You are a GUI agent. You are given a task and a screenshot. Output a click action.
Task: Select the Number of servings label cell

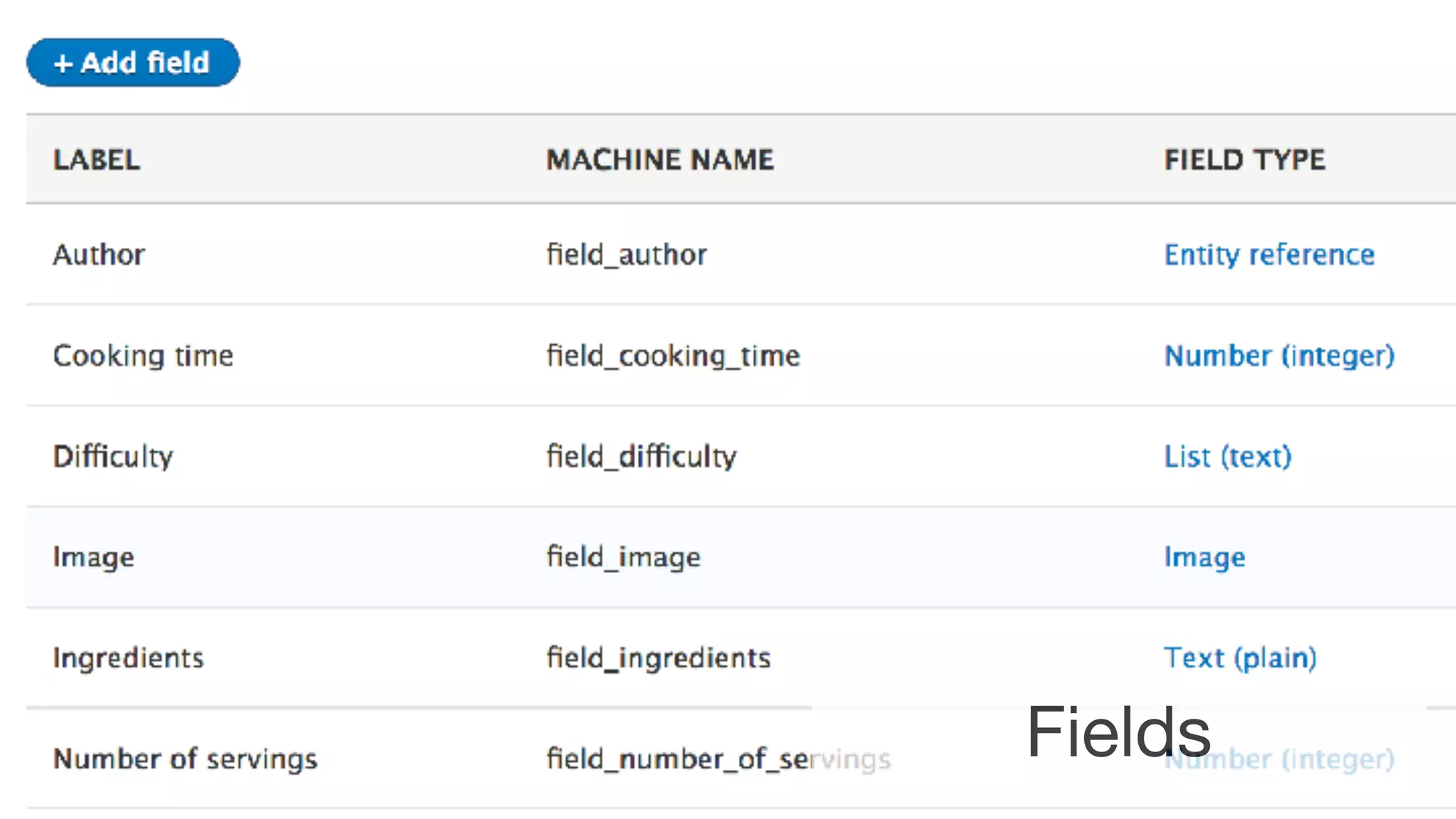pos(185,759)
